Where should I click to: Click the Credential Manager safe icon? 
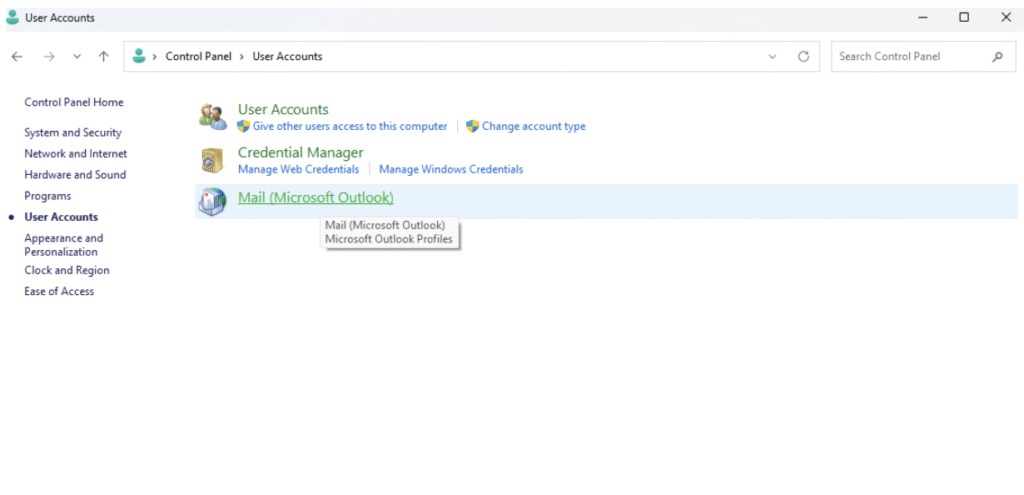pos(213,161)
